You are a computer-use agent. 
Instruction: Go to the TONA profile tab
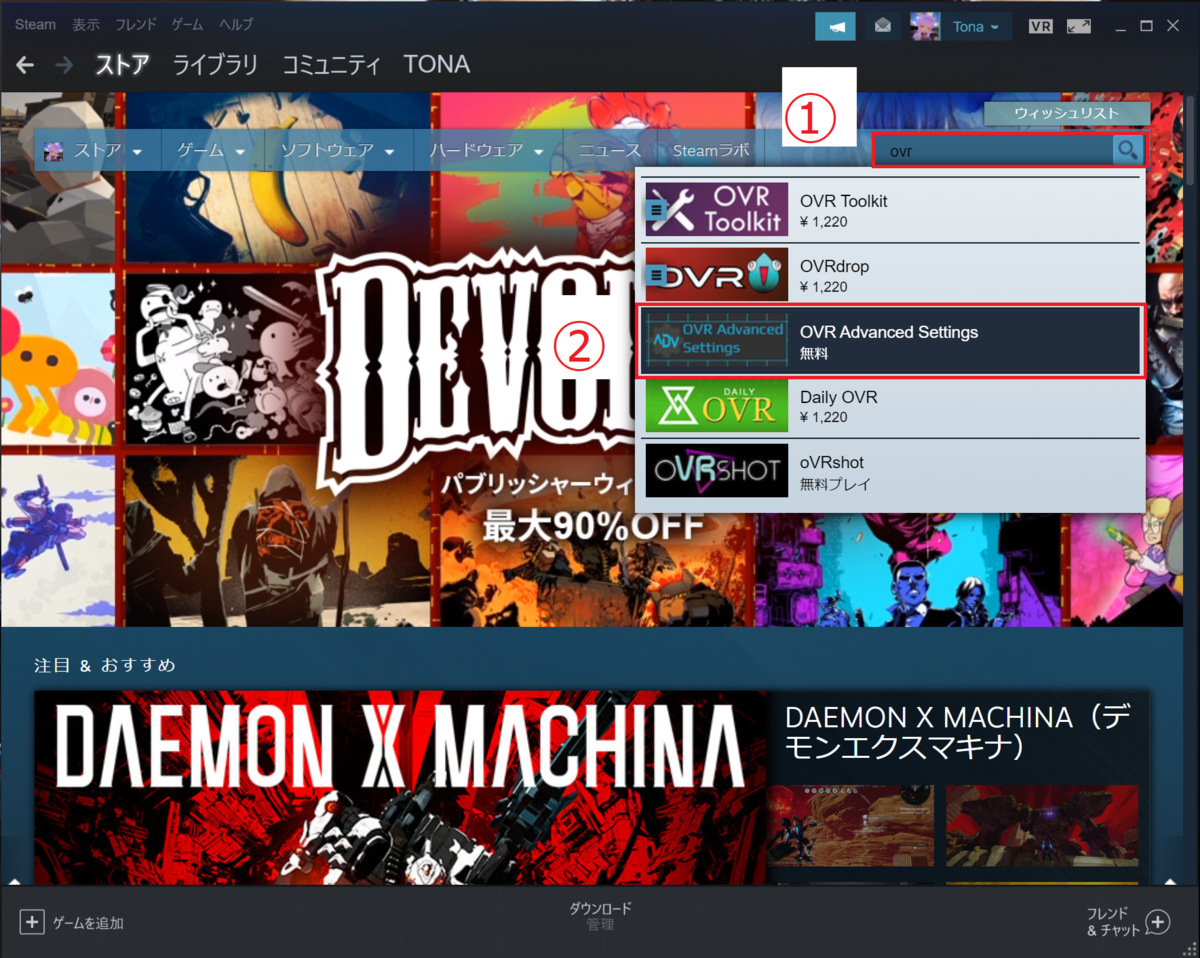coord(437,65)
